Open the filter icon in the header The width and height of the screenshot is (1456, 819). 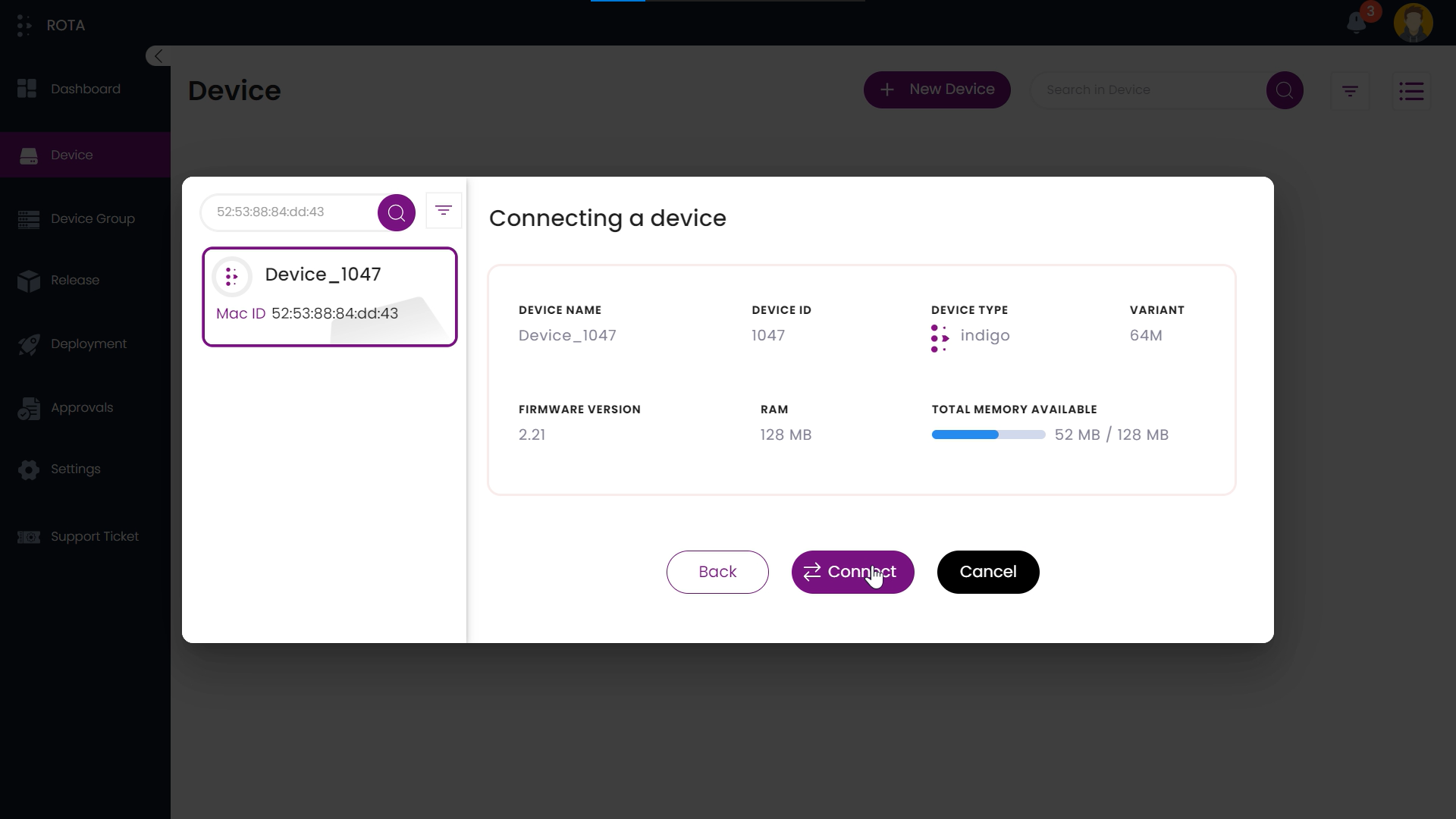[x=1350, y=91]
